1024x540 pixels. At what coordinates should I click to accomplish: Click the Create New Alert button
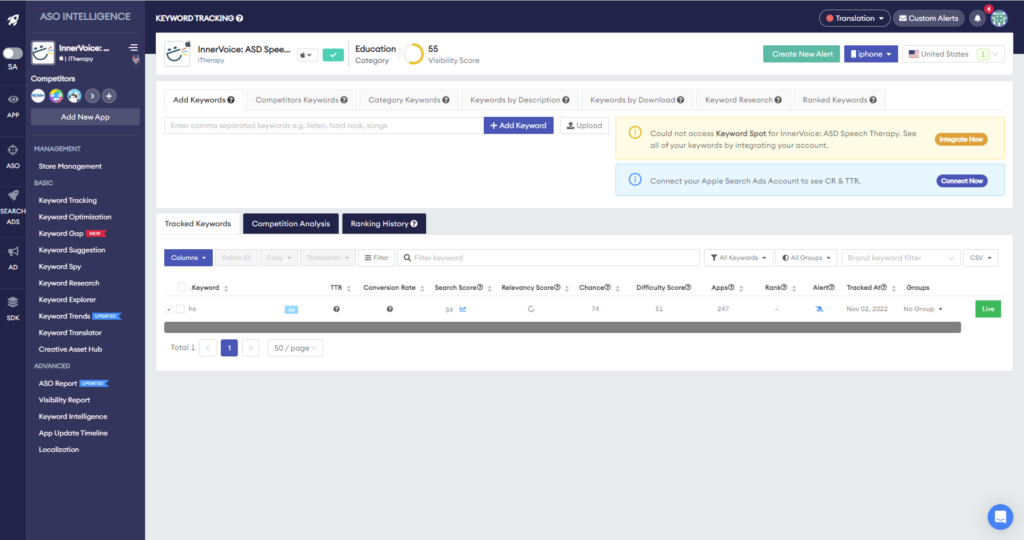pyautogui.click(x=801, y=54)
